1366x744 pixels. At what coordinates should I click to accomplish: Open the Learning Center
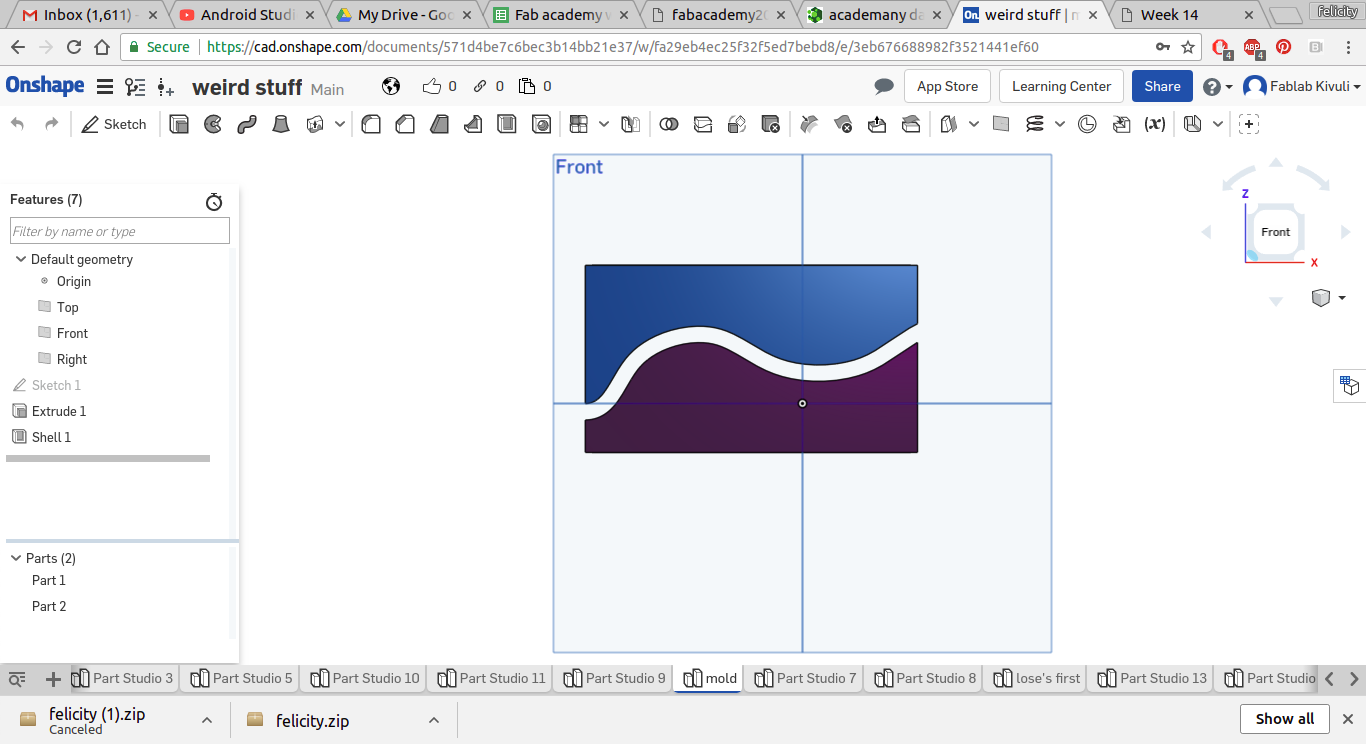coord(1061,86)
